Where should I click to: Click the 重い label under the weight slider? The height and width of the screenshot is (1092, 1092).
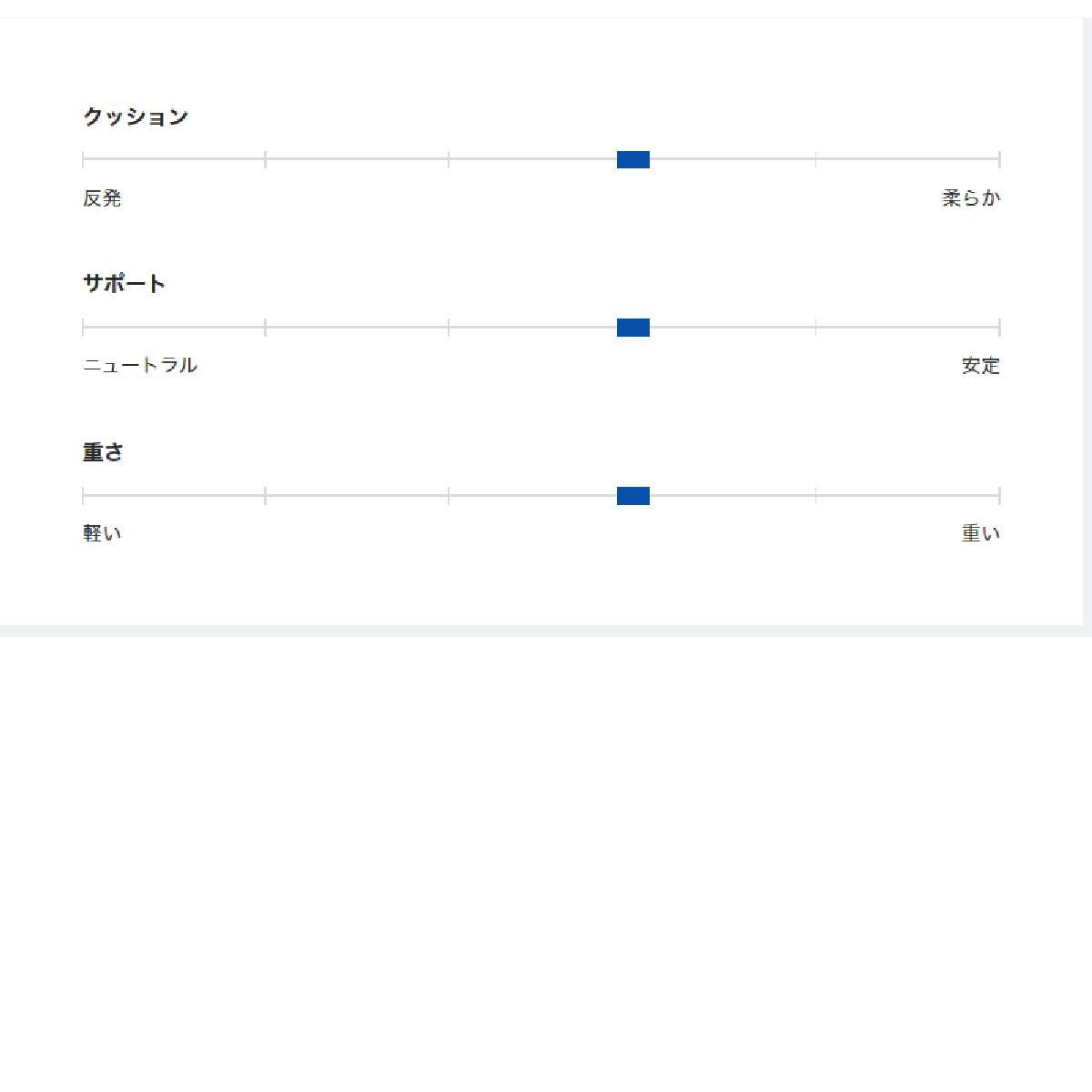pyautogui.click(x=981, y=534)
